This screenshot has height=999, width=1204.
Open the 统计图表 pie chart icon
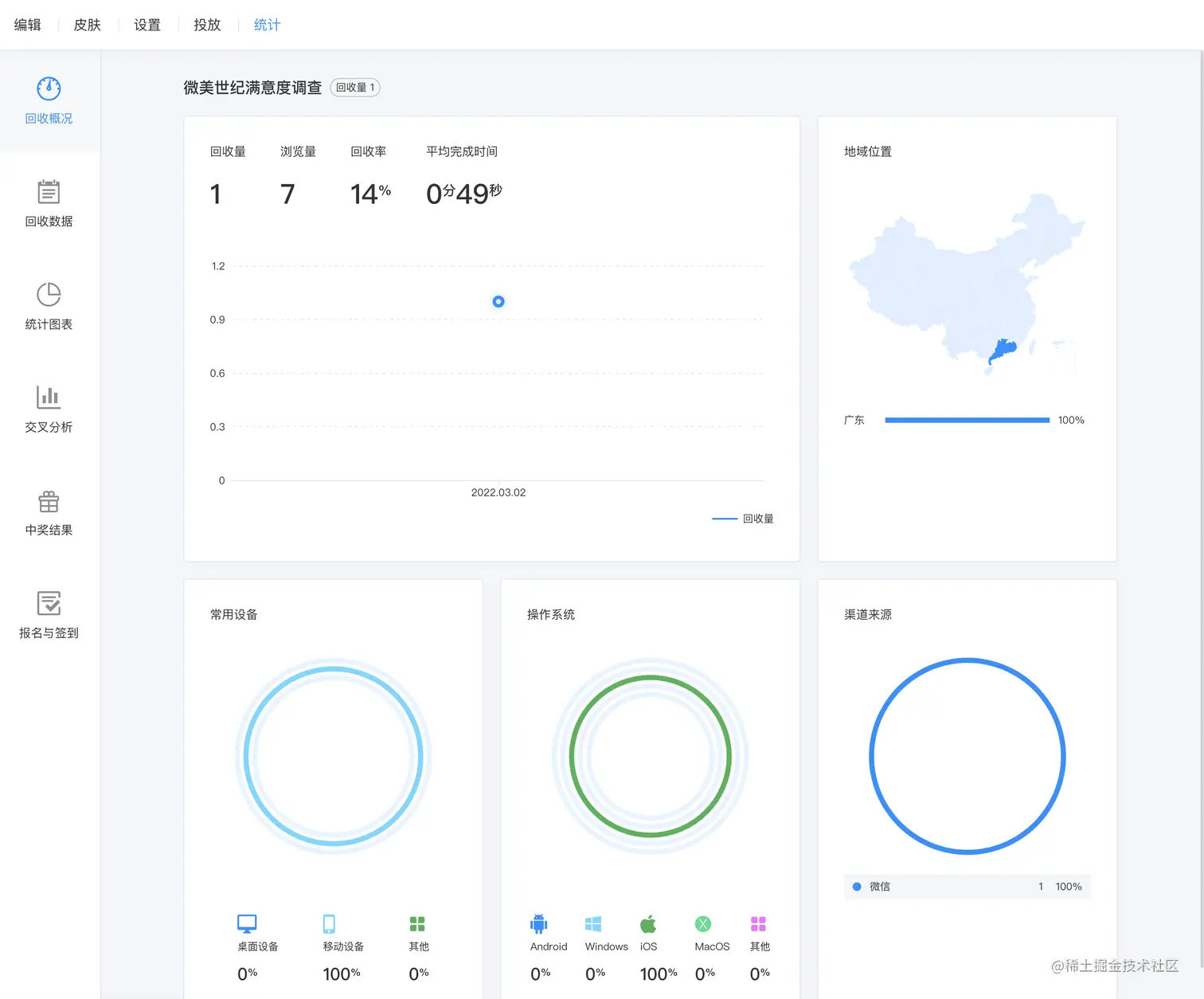tap(49, 294)
